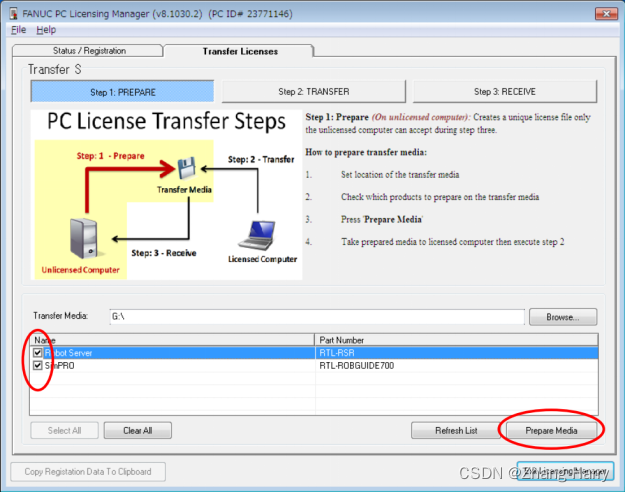Image resolution: width=625 pixels, height=492 pixels.
Task: Select the RTL-RSR part number cell
Action: tap(456, 353)
